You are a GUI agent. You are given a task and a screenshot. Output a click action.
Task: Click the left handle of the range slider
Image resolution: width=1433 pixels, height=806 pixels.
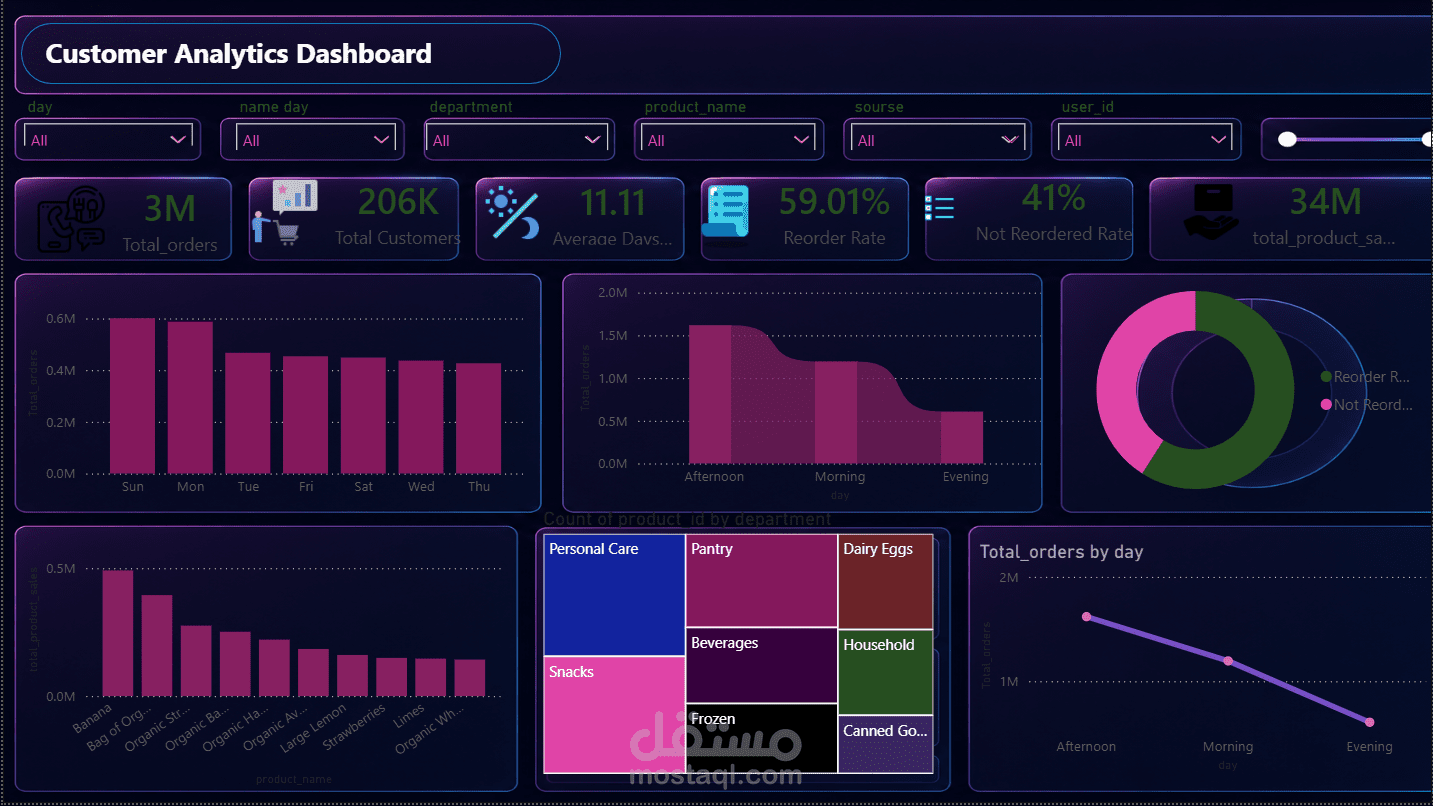pyautogui.click(x=1288, y=140)
